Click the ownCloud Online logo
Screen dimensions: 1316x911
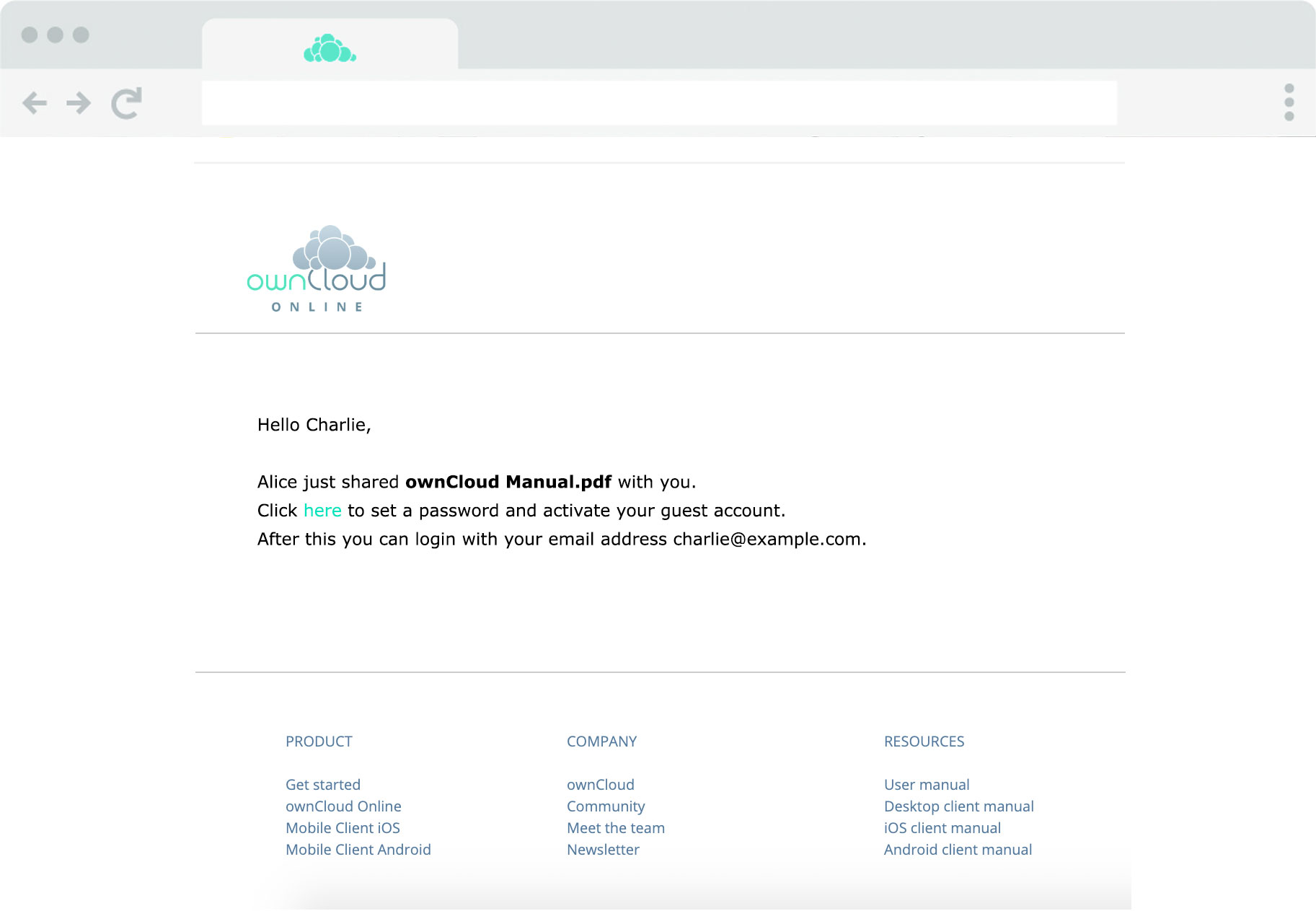click(317, 269)
